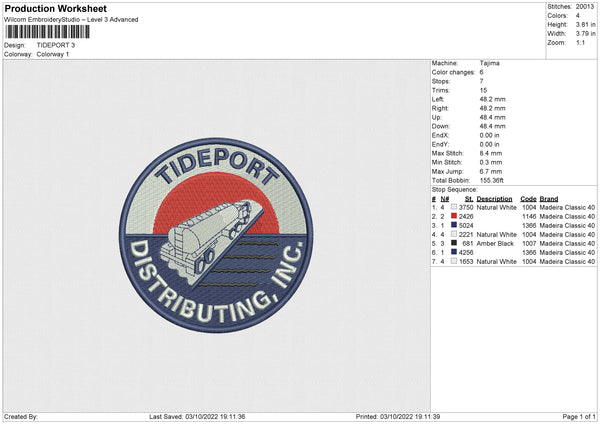The height and width of the screenshot is (424, 600).
Task: Select the Tajima machine value
Action: point(490,63)
